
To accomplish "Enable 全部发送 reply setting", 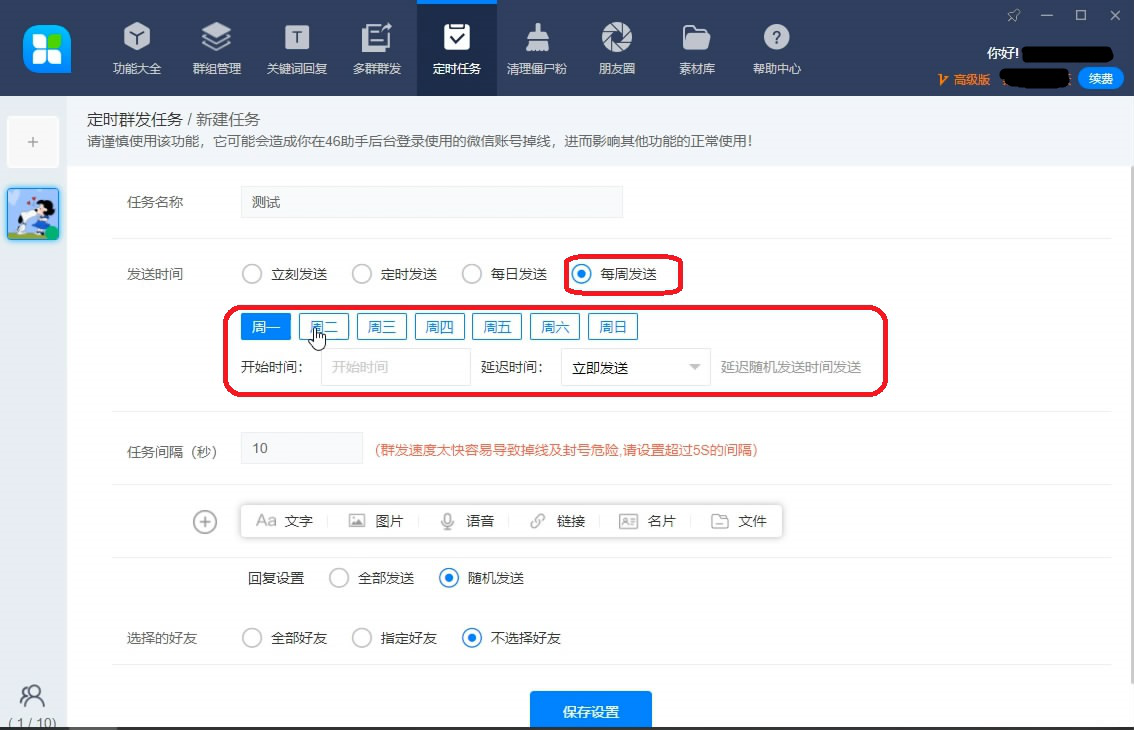I will click(x=340, y=577).
